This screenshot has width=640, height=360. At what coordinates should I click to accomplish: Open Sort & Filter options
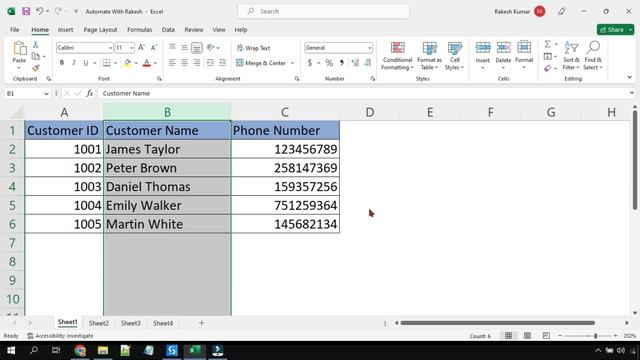click(x=571, y=56)
